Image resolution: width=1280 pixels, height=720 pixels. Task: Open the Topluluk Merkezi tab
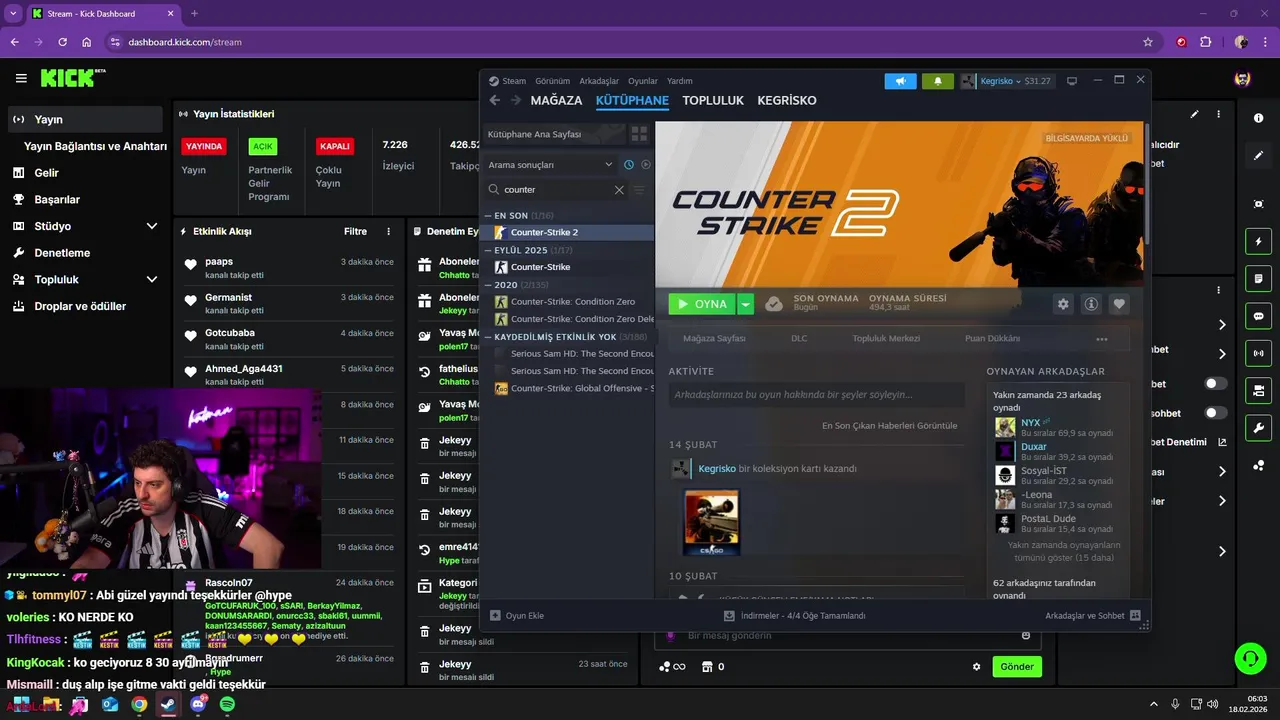point(886,338)
